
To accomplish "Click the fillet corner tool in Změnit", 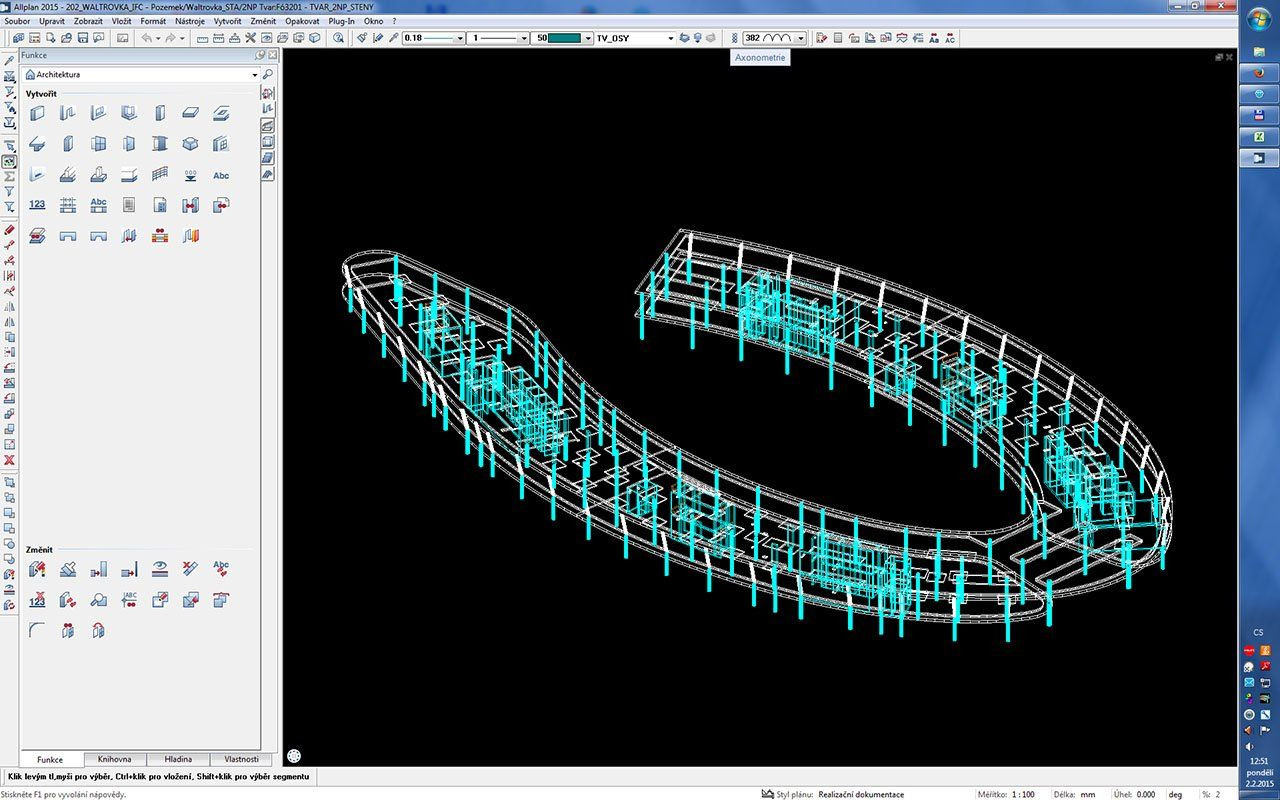I will [37, 630].
